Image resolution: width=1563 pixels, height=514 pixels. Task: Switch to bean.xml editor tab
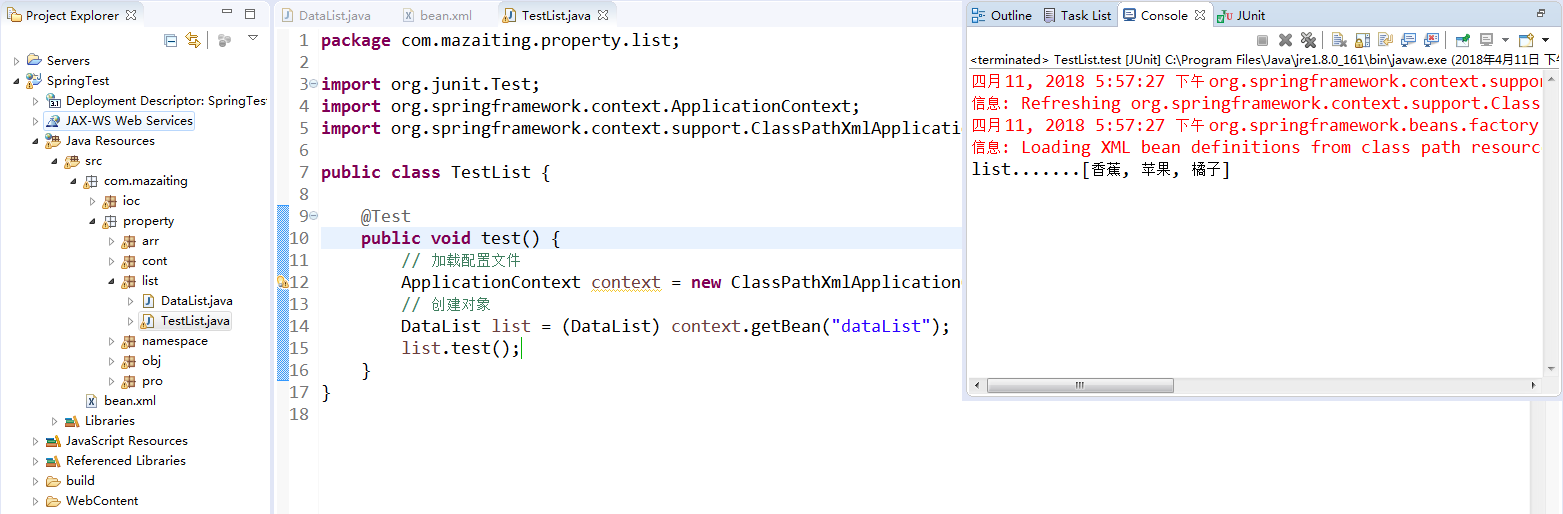[x=438, y=16]
